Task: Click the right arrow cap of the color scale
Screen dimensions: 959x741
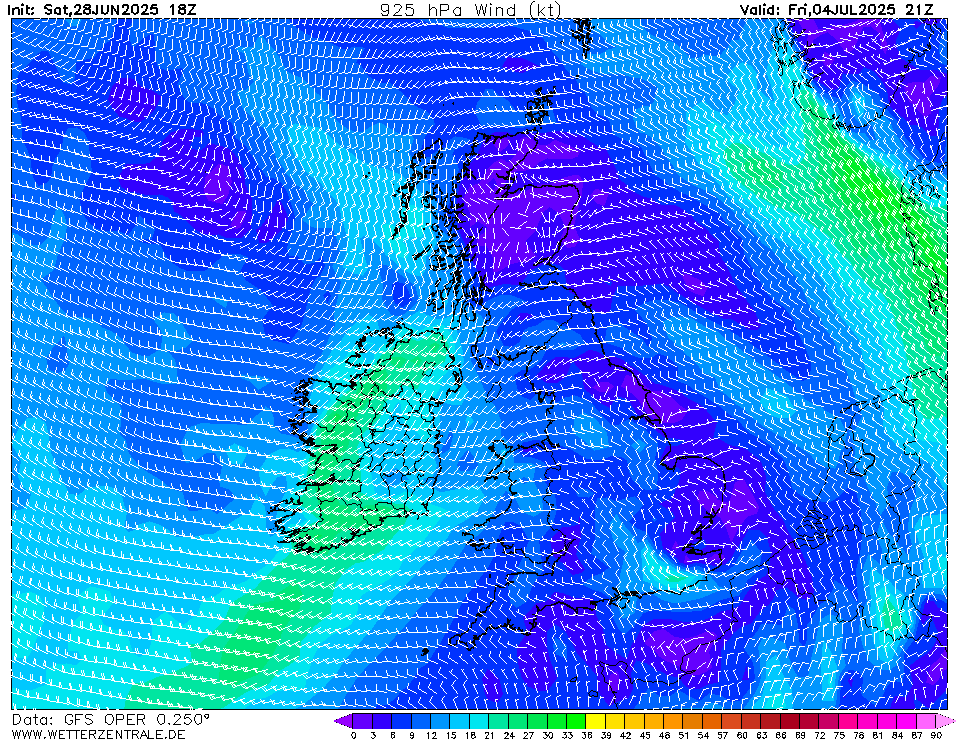Action: 945,721
